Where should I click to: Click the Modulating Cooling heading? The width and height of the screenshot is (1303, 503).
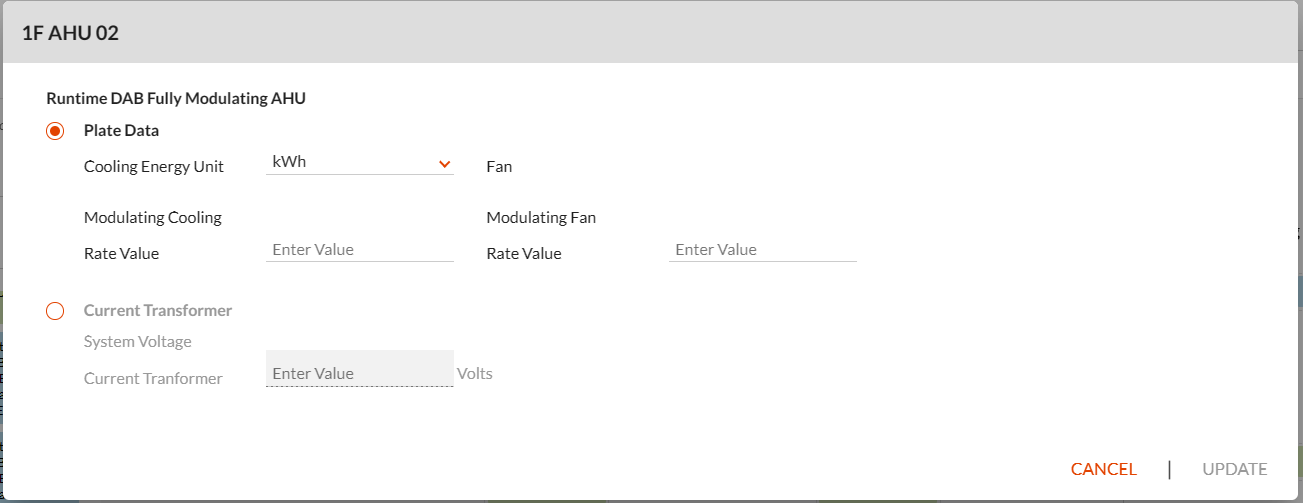pyautogui.click(x=153, y=217)
